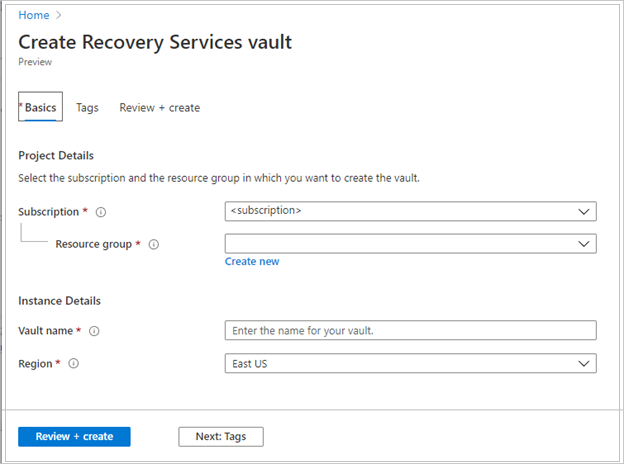Show the Vault name info tooltip icon

pyautogui.click(x=94, y=331)
